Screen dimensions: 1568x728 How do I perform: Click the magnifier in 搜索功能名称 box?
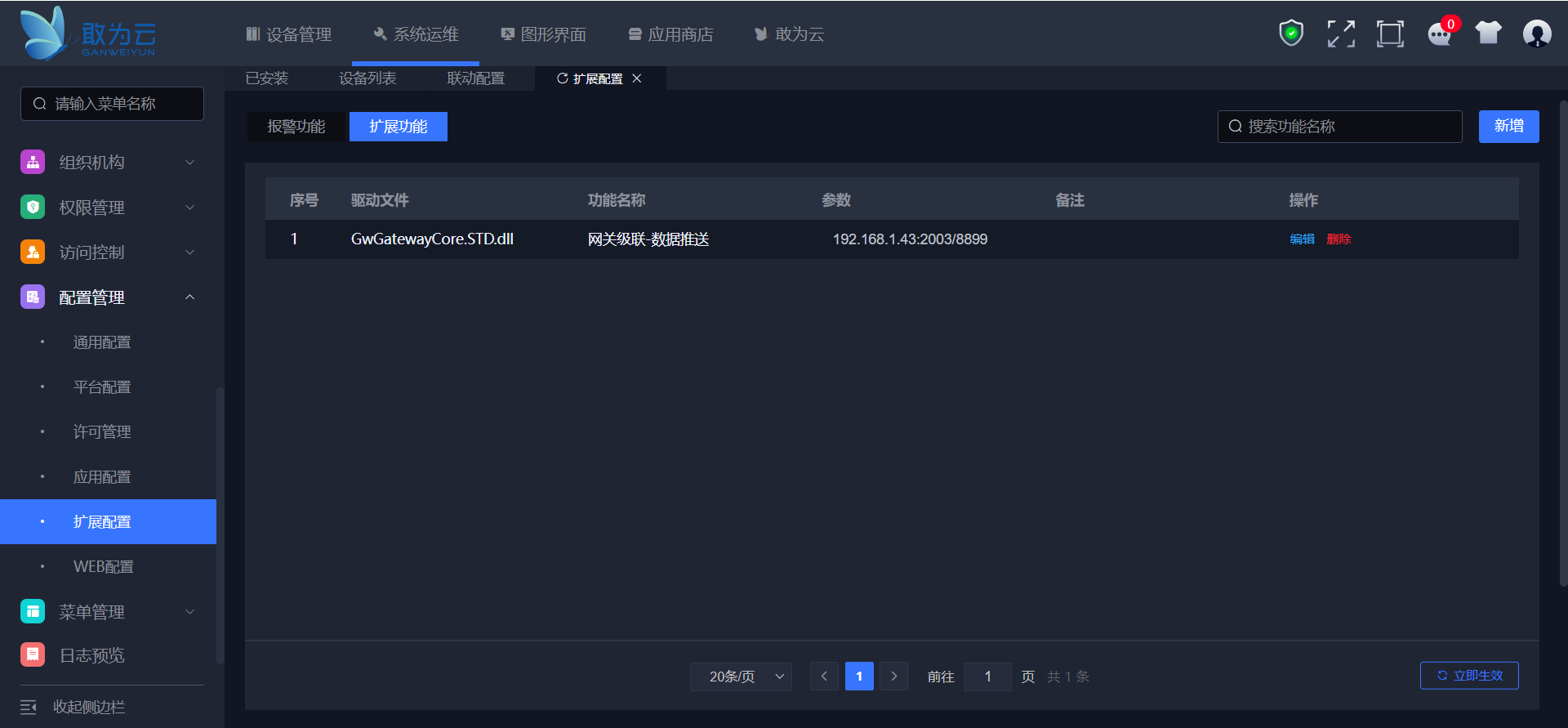1236,127
